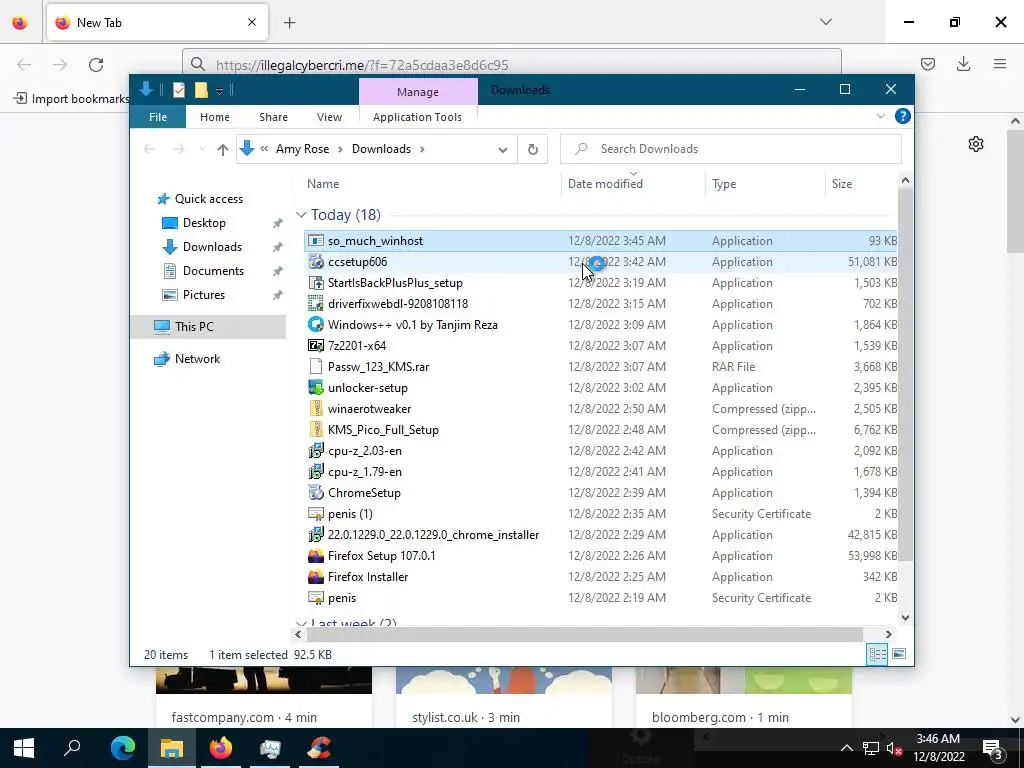Click the ChromeSetup file icon
The width and height of the screenshot is (1024, 768).
coord(316,492)
